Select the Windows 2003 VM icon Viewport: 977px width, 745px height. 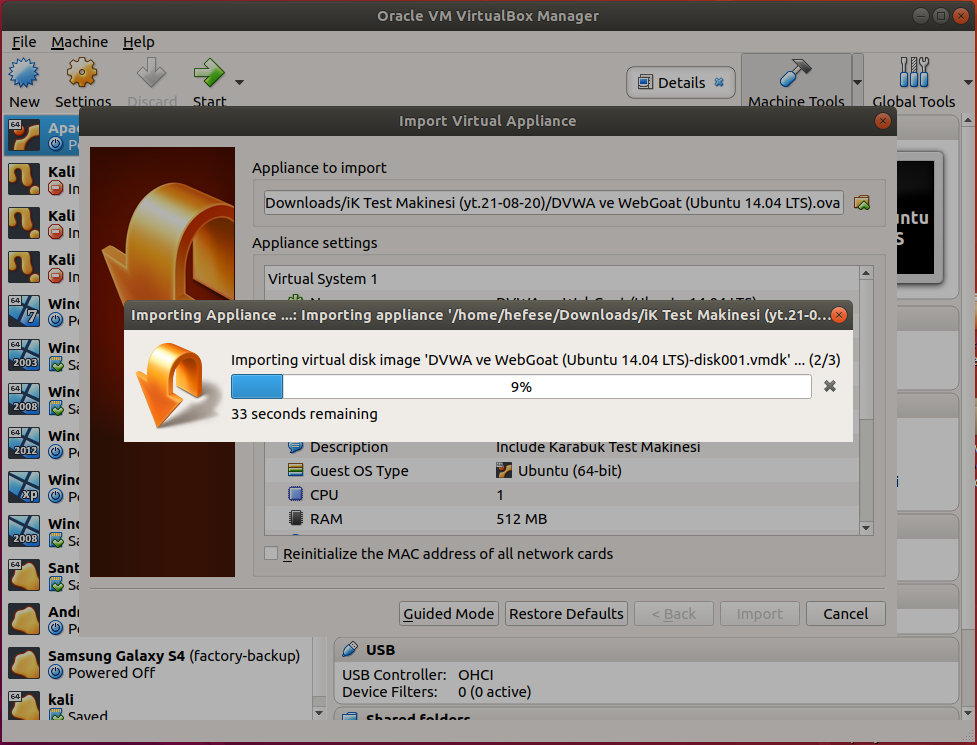[24, 355]
